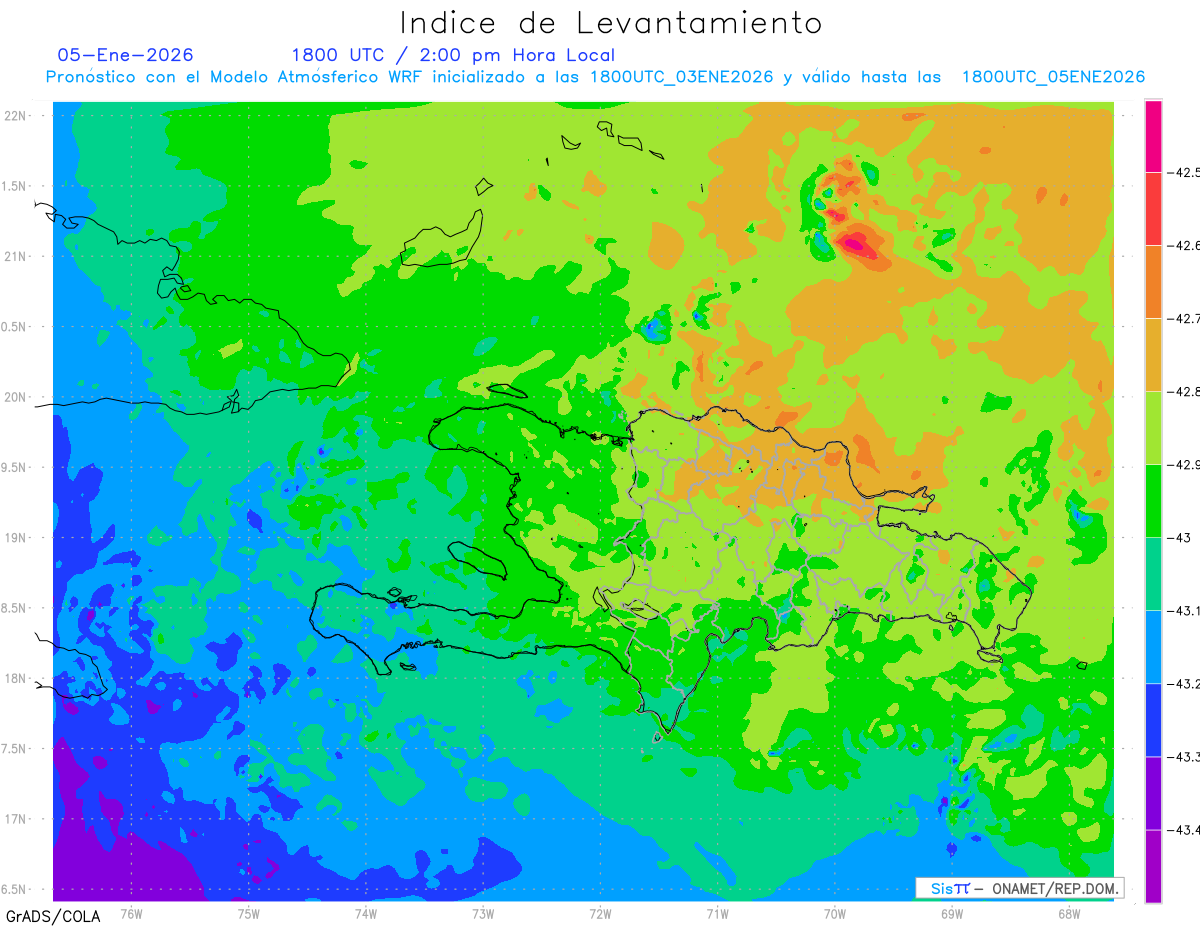Image resolution: width=1200 pixels, height=927 pixels.
Task: Select the date text '05-Ene-2026'
Action: click(x=125, y=55)
